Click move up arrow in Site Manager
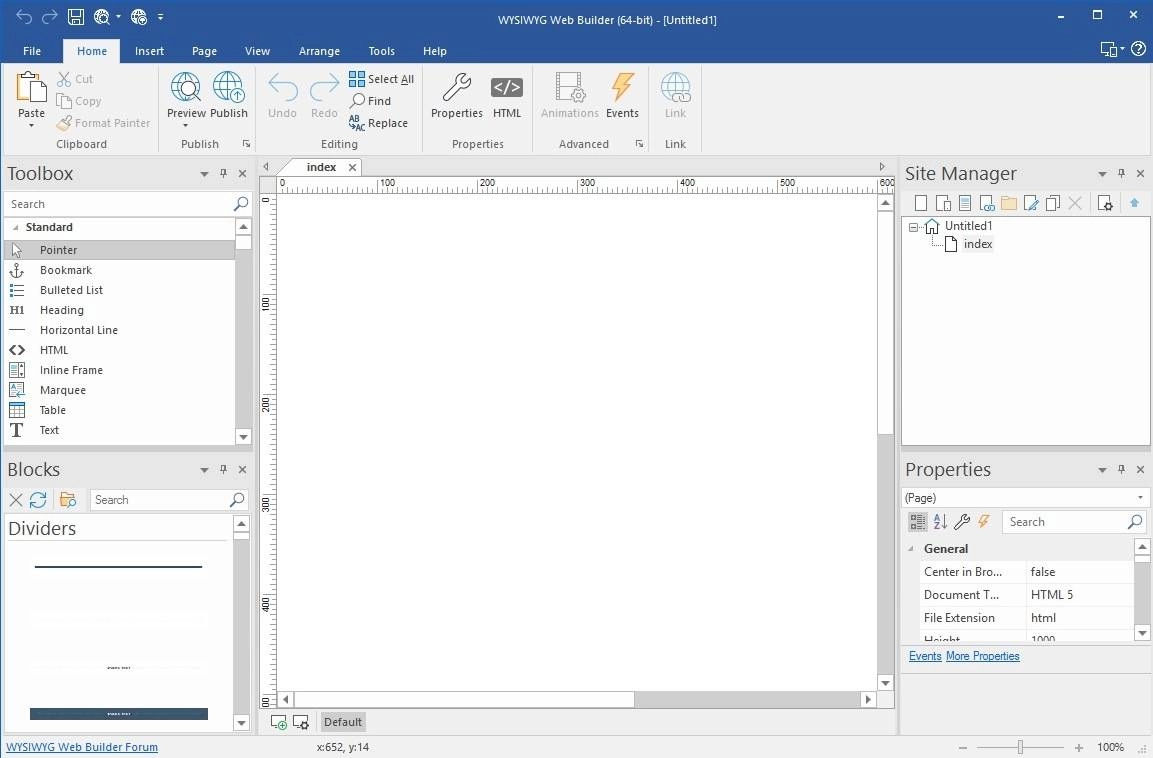 [1134, 203]
